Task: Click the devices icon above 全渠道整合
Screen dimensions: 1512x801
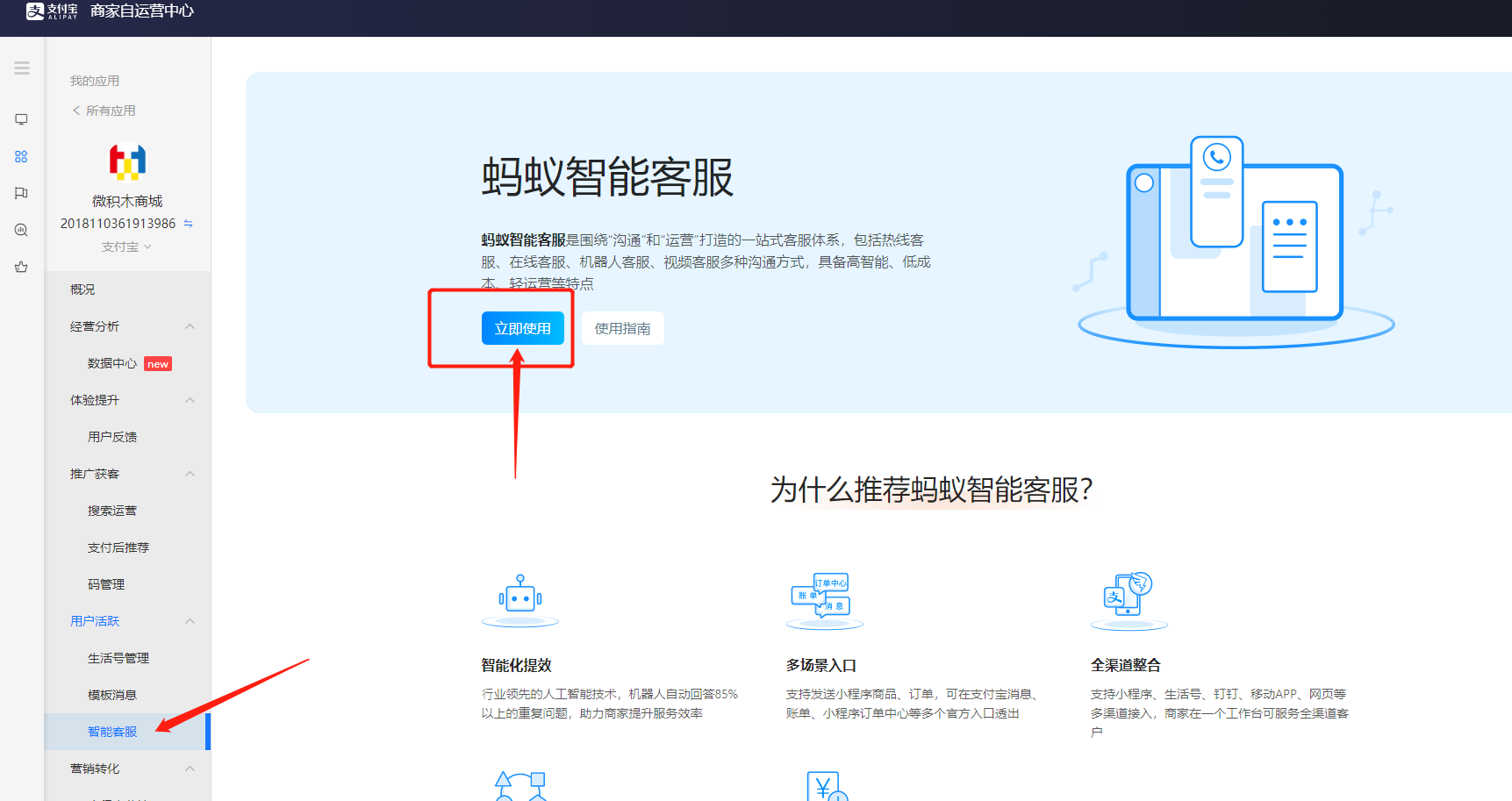Action: click(x=1129, y=600)
